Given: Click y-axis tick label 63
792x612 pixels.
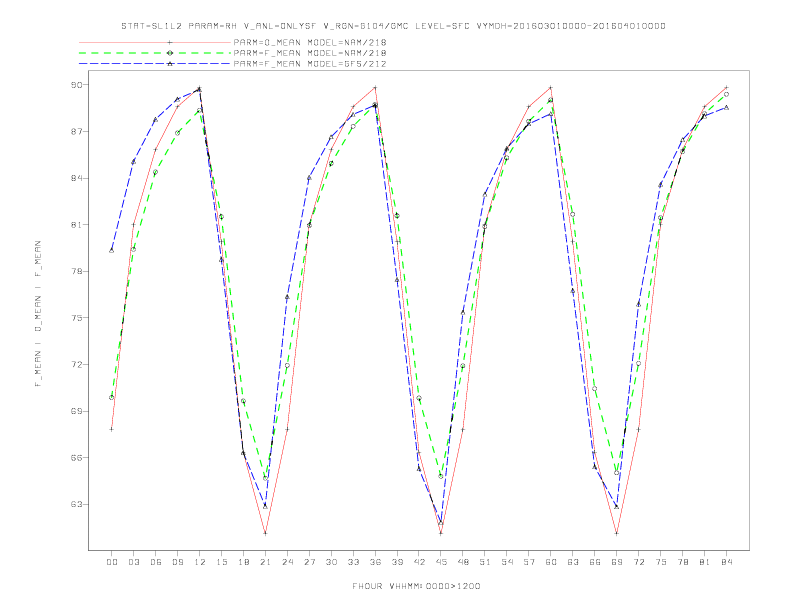Looking at the screenshot, I should [76, 504].
